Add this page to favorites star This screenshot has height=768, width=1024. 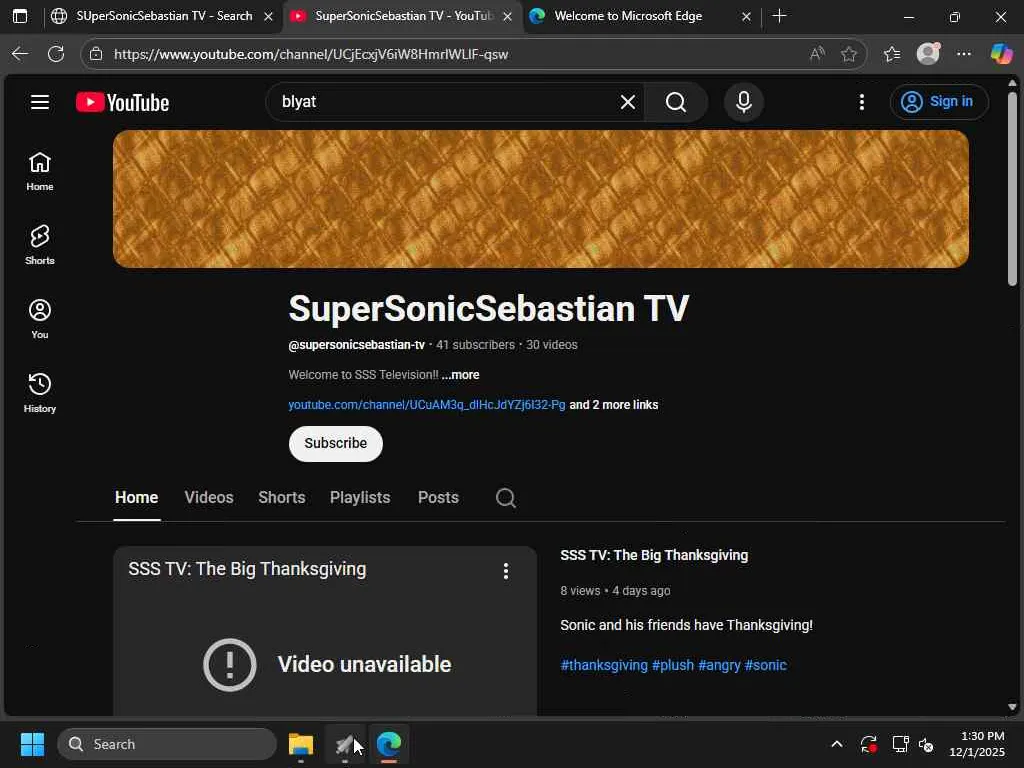coord(848,54)
